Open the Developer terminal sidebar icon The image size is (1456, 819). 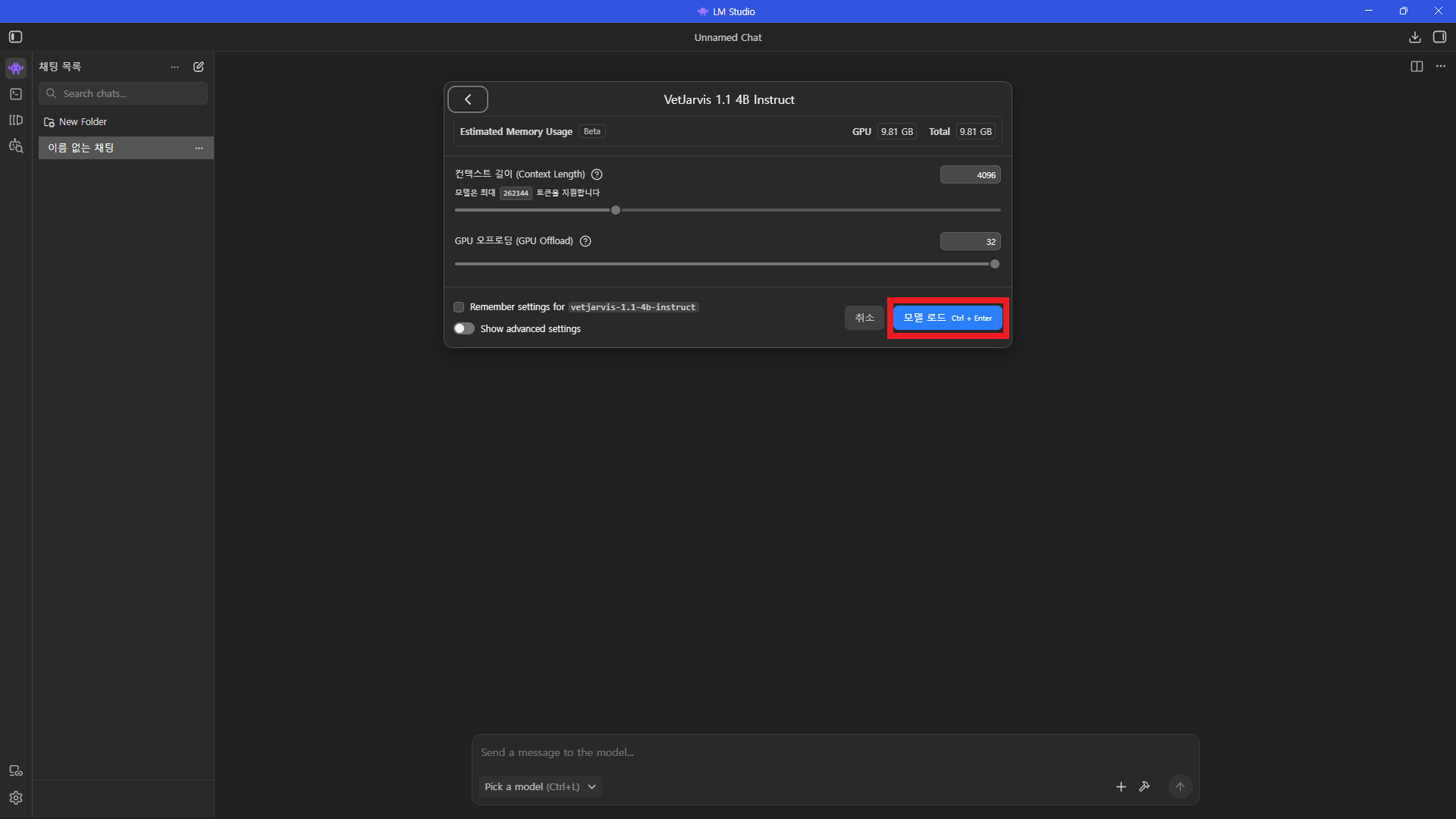click(16, 94)
